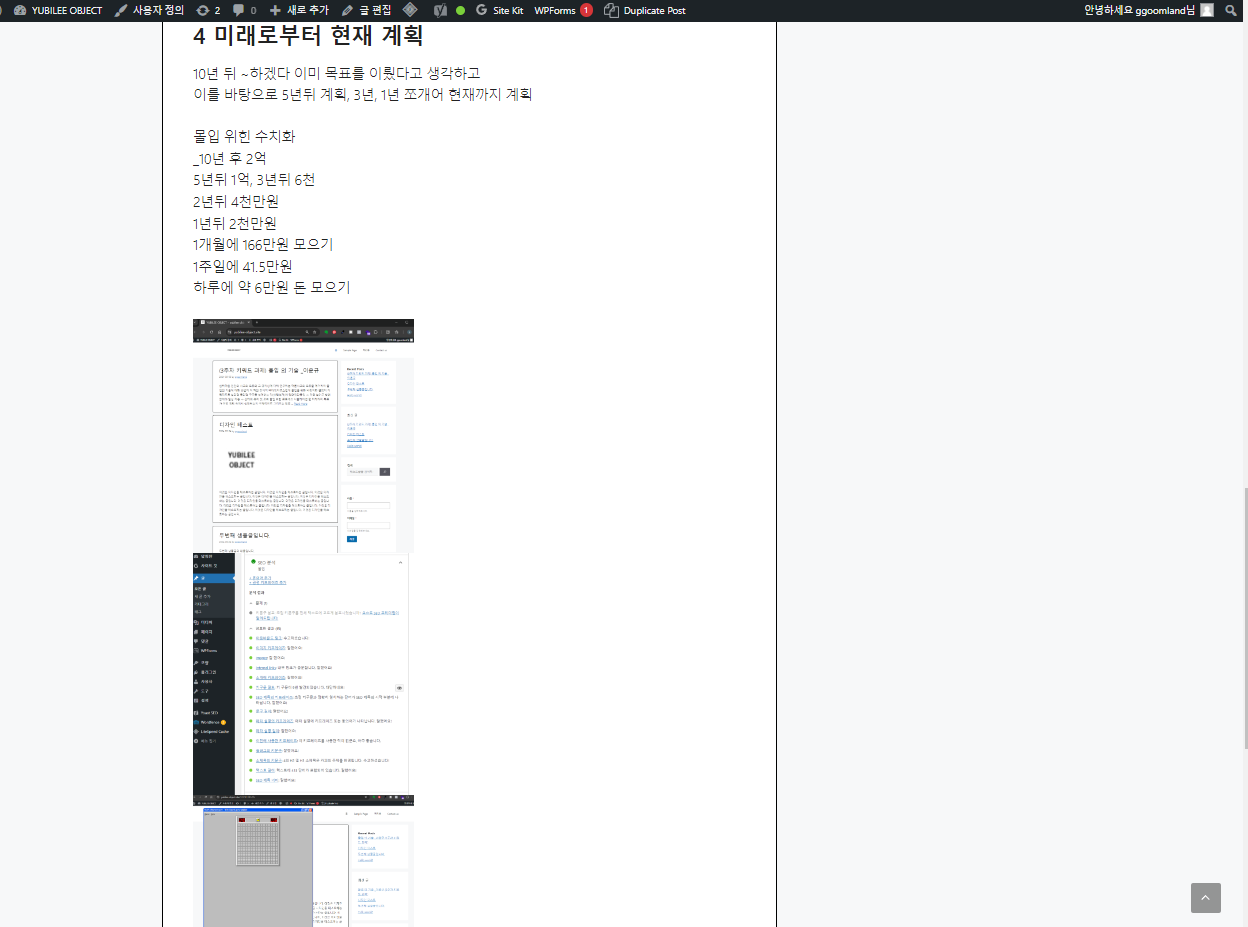The width and height of the screenshot is (1248, 927).
Task: Click the Site Kit Google G icon
Action: [x=482, y=10]
